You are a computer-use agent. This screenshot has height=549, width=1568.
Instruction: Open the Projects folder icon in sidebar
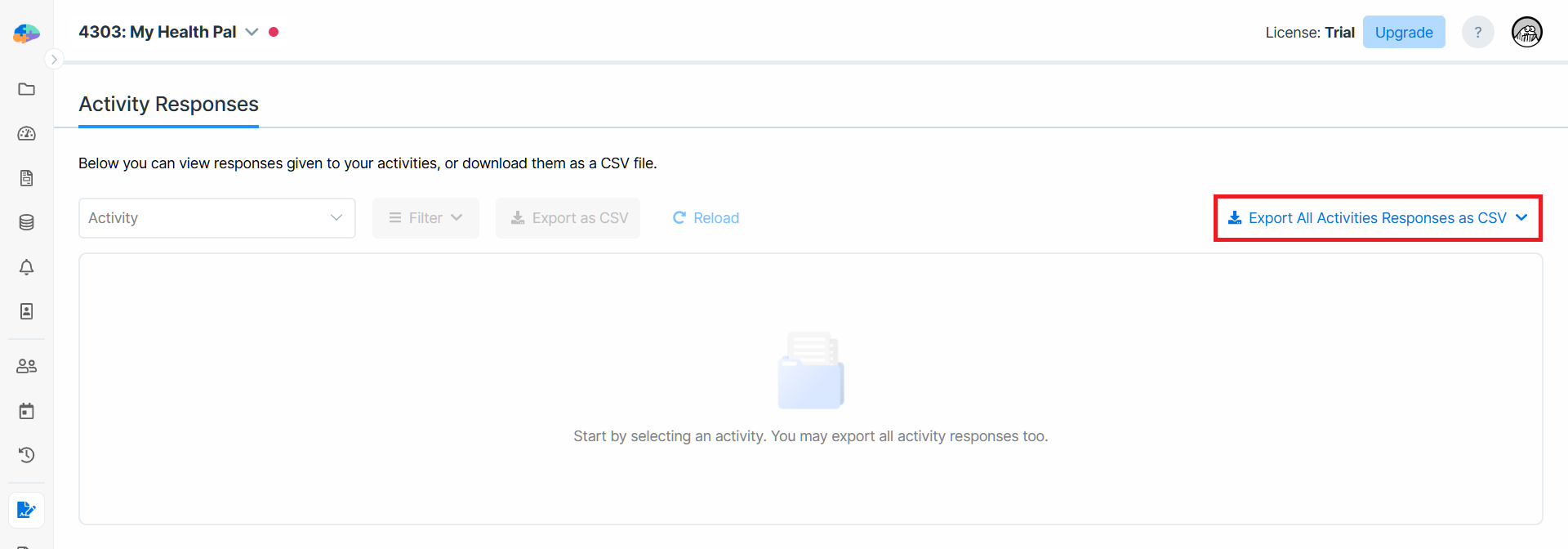pyautogui.click(x=26, y=89)
